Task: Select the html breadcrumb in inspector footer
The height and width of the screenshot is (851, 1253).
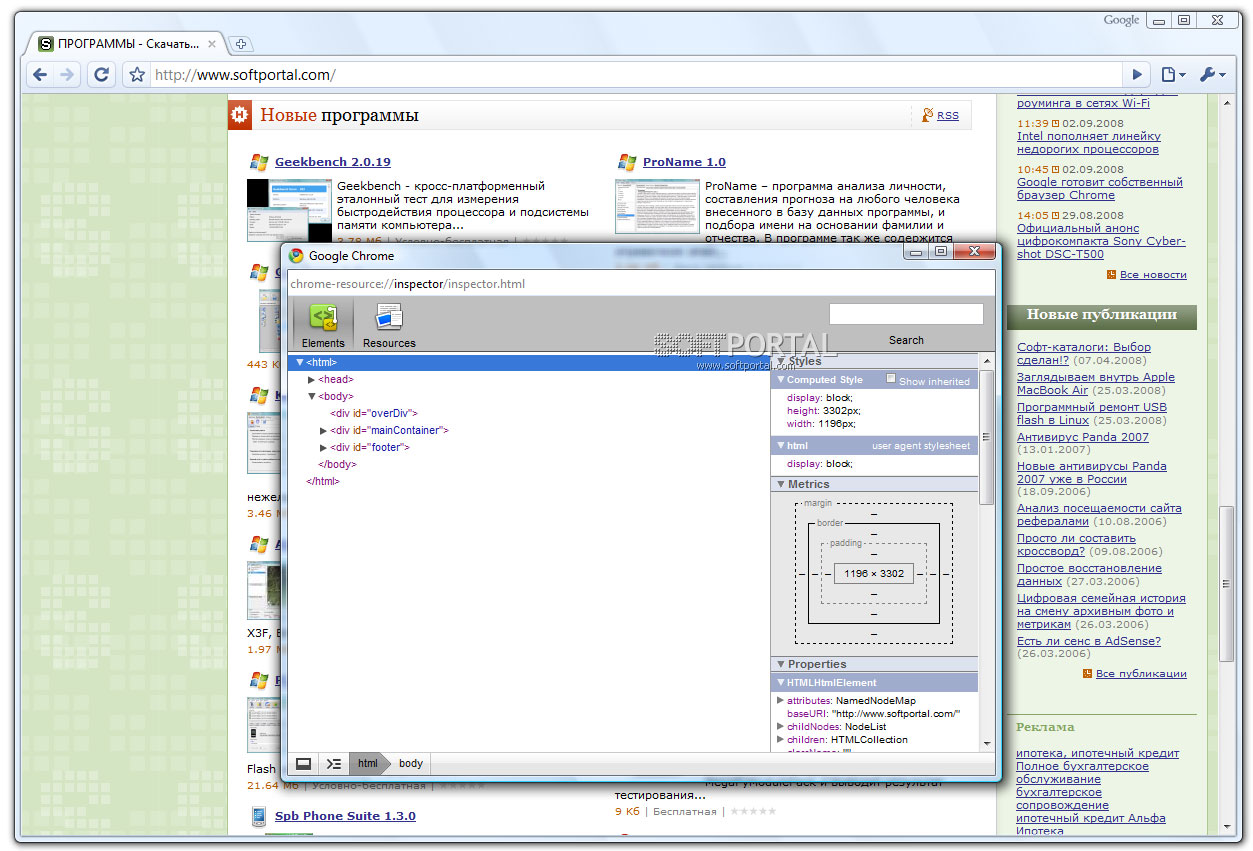Action: (x=367, y=764)
